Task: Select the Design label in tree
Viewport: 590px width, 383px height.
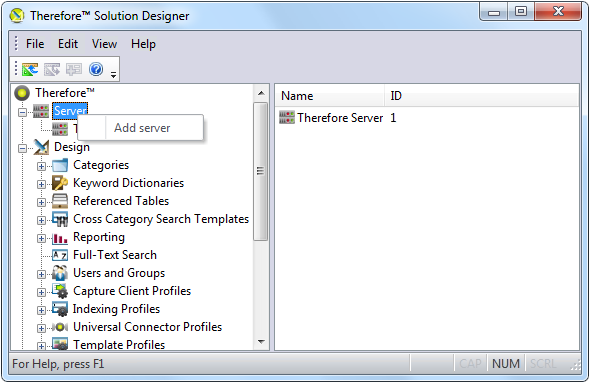Action: point(72,147)
